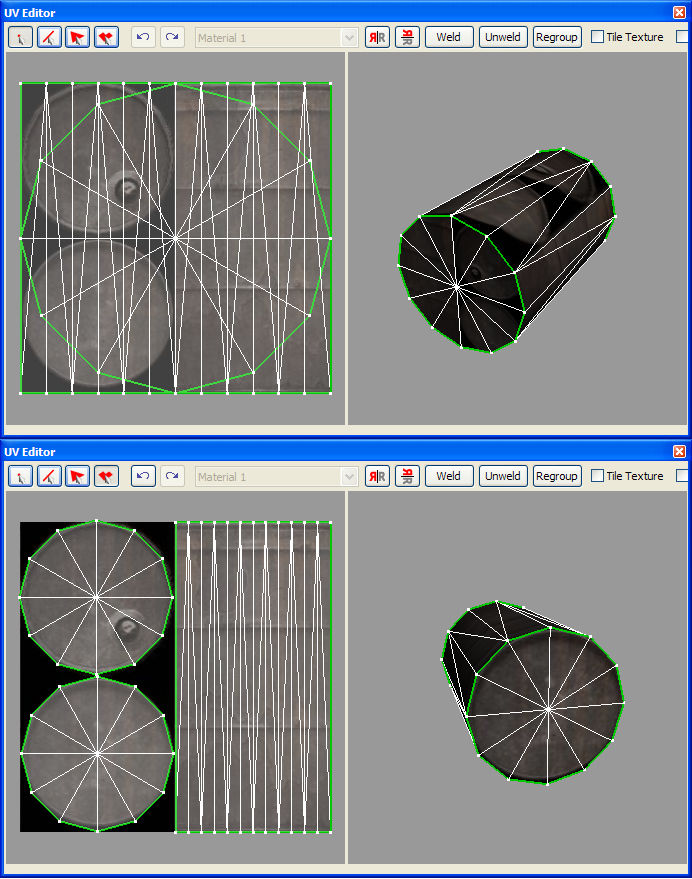Click the upper cap circle center in bottom UV map

[96, 598]
